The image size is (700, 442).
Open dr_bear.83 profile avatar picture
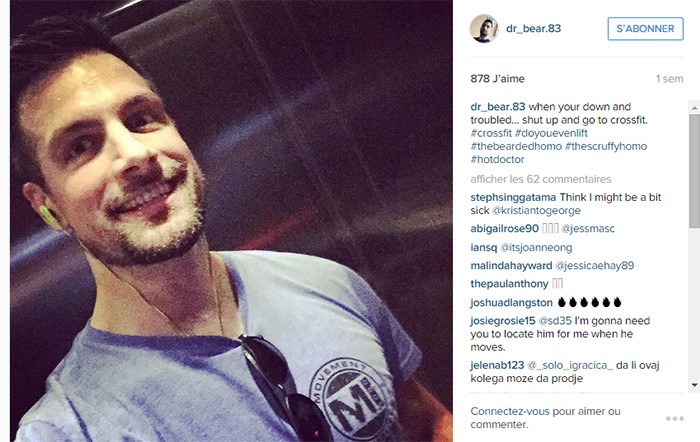(484, 28)
